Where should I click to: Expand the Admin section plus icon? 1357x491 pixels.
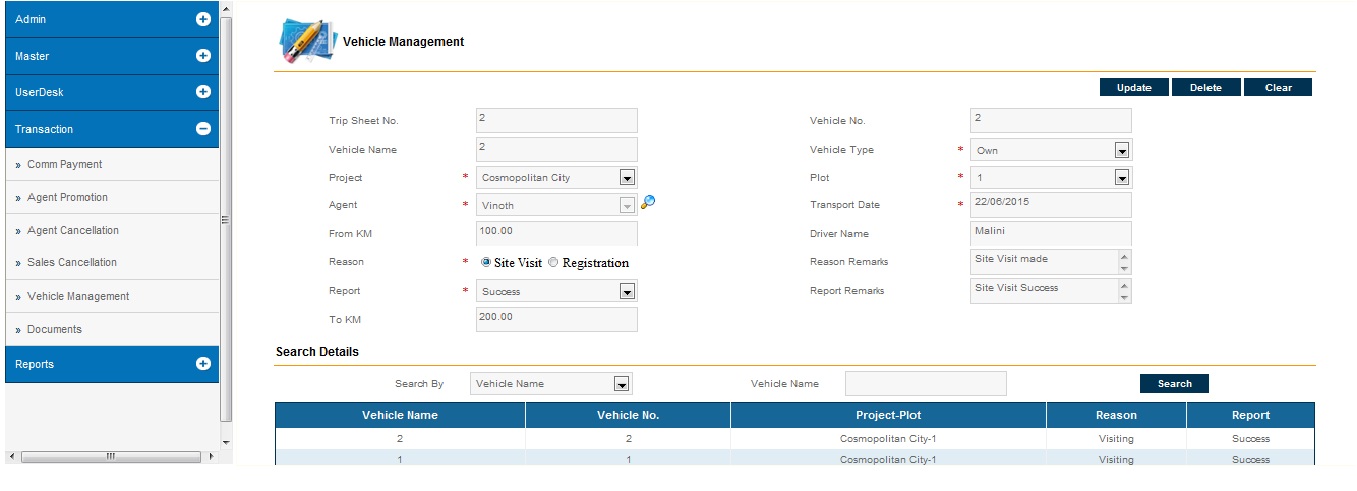(x=203, y=19)
